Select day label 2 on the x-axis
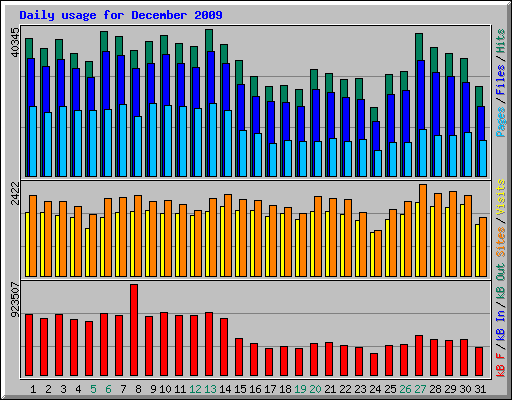 point(48,389)
